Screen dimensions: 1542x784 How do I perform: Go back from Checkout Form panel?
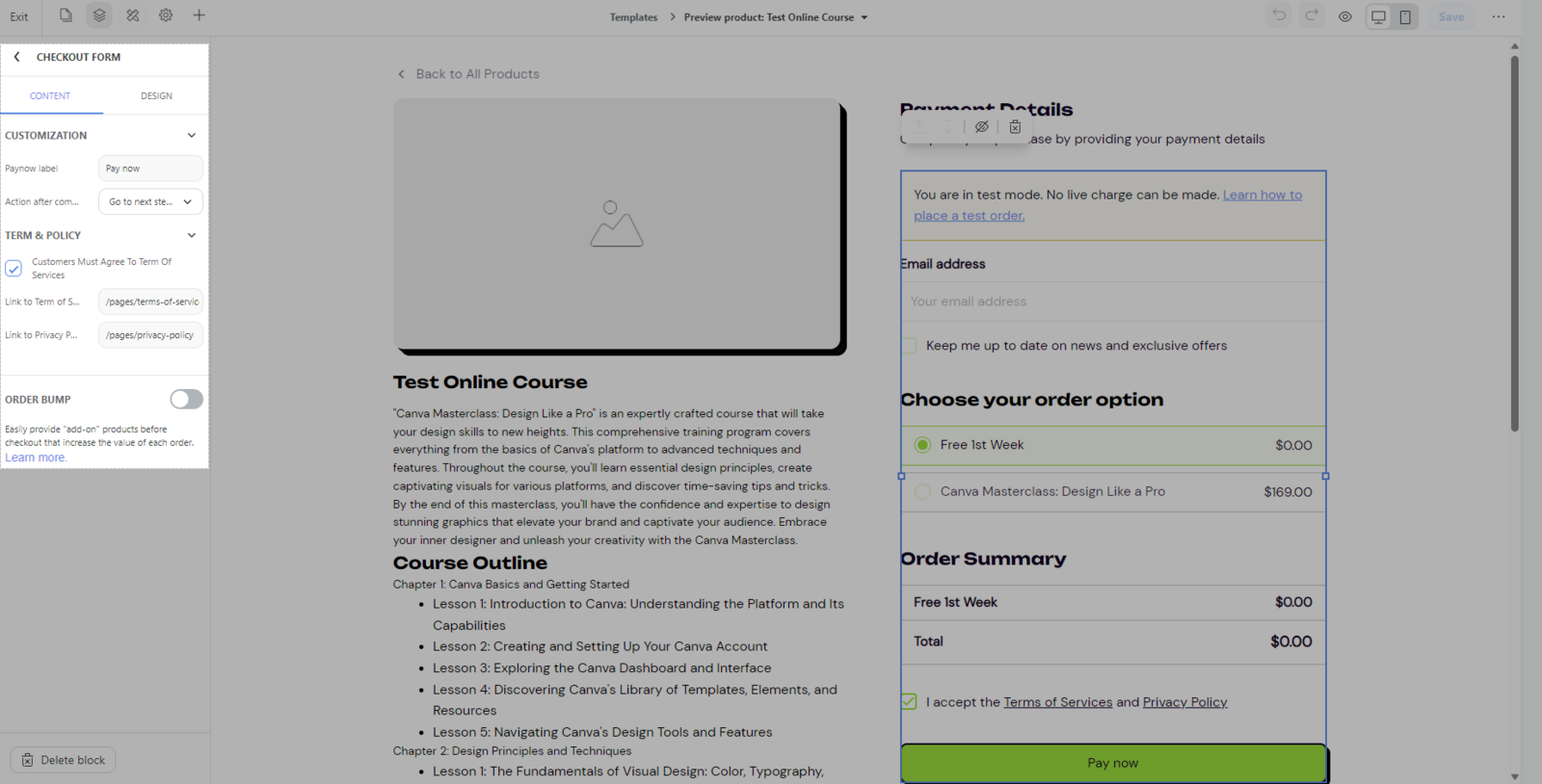tap(16, 57)
